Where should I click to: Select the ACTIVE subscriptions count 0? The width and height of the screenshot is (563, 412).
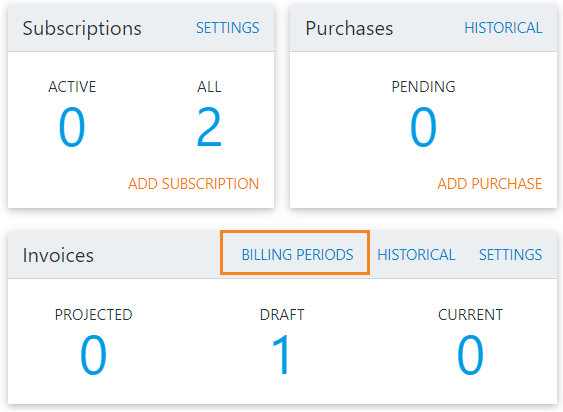(72, 127)
